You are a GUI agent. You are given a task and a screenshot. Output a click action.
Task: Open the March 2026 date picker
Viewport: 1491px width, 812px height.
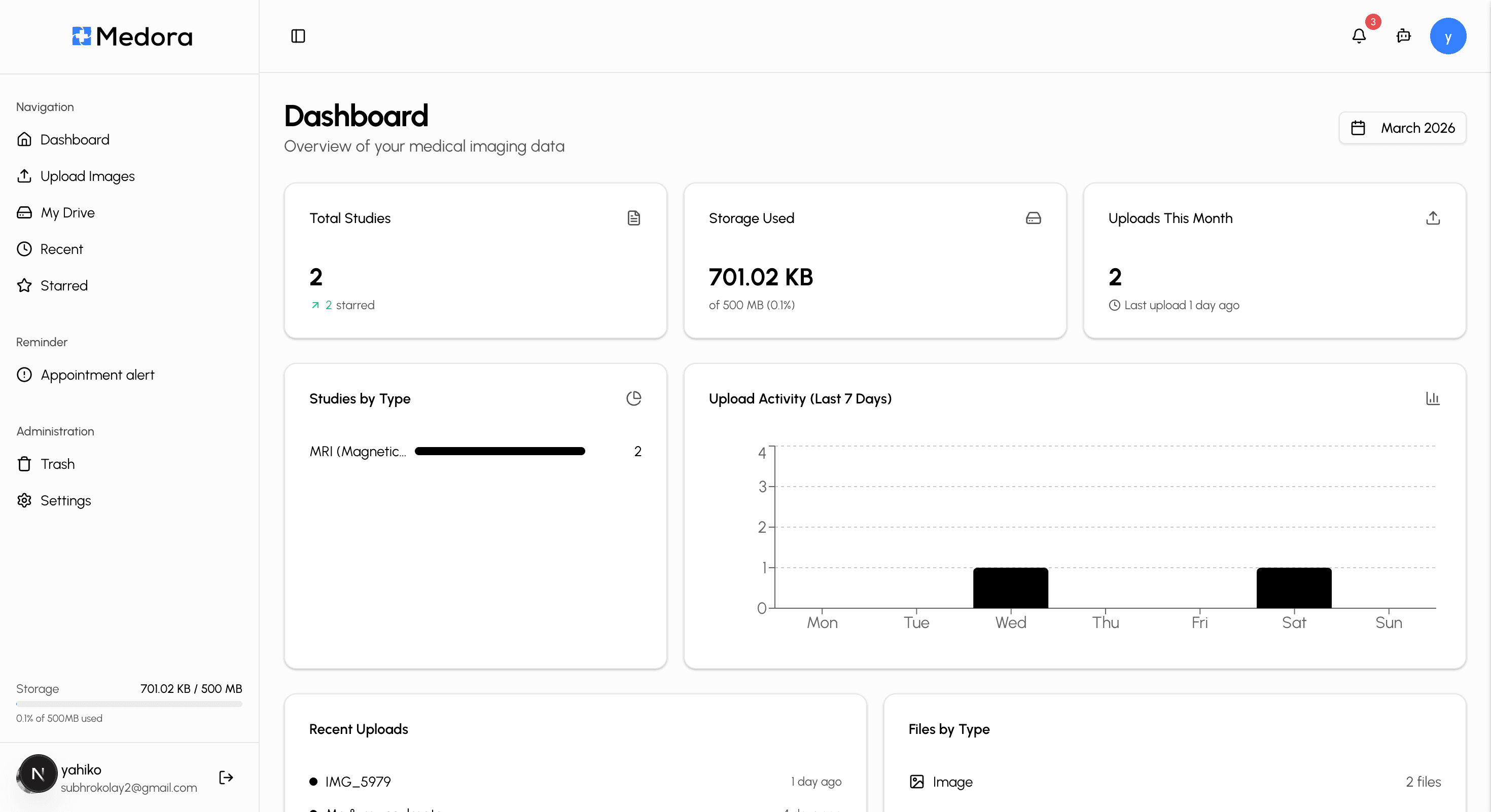1402,128
